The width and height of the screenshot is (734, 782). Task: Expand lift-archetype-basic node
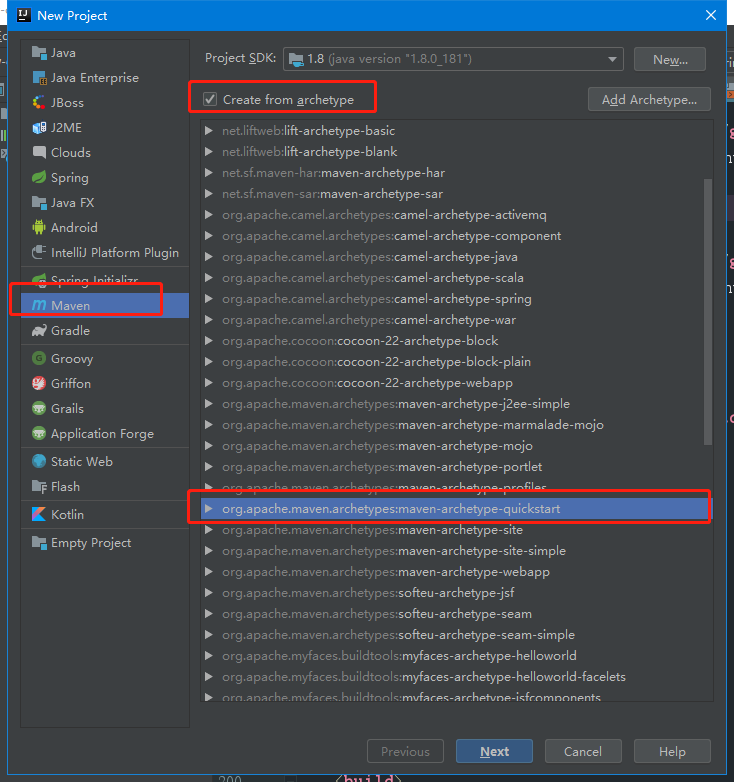[209, 131]
